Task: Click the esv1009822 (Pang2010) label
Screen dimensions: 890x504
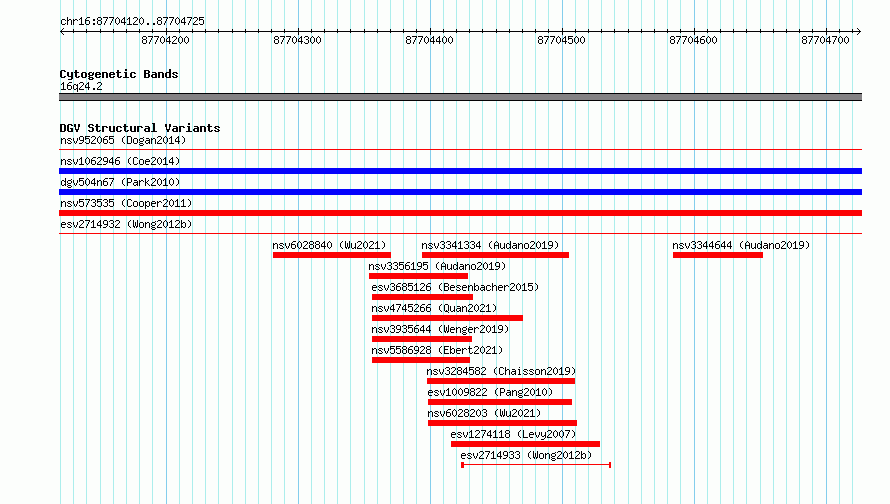Action: pyautogui.click(x=490, y=392)
